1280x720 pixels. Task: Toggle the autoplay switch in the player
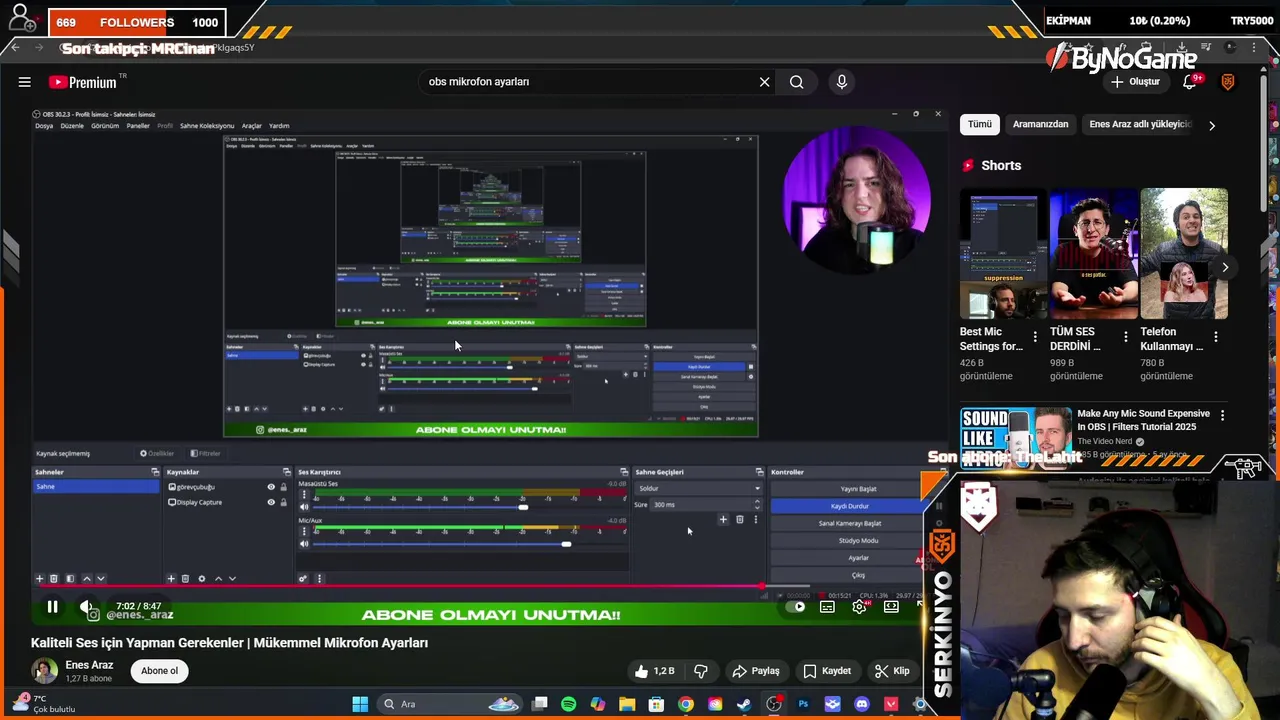(x=796, y=606)
